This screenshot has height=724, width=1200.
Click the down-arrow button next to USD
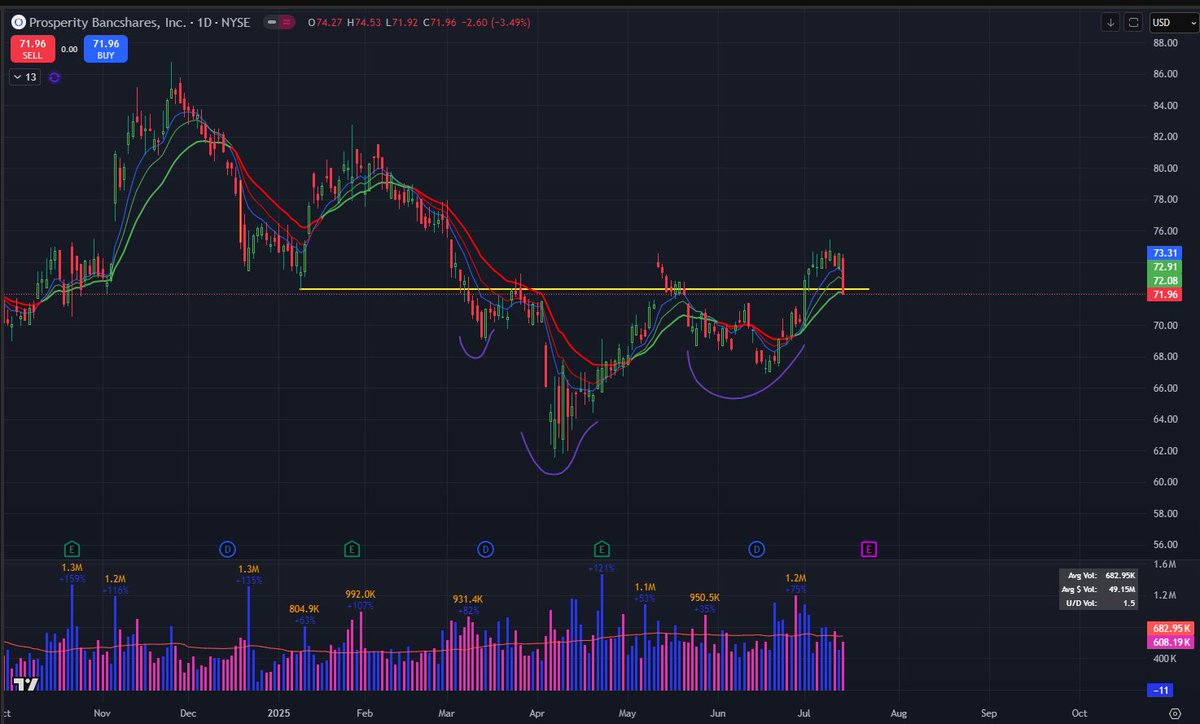point(1111,22)
